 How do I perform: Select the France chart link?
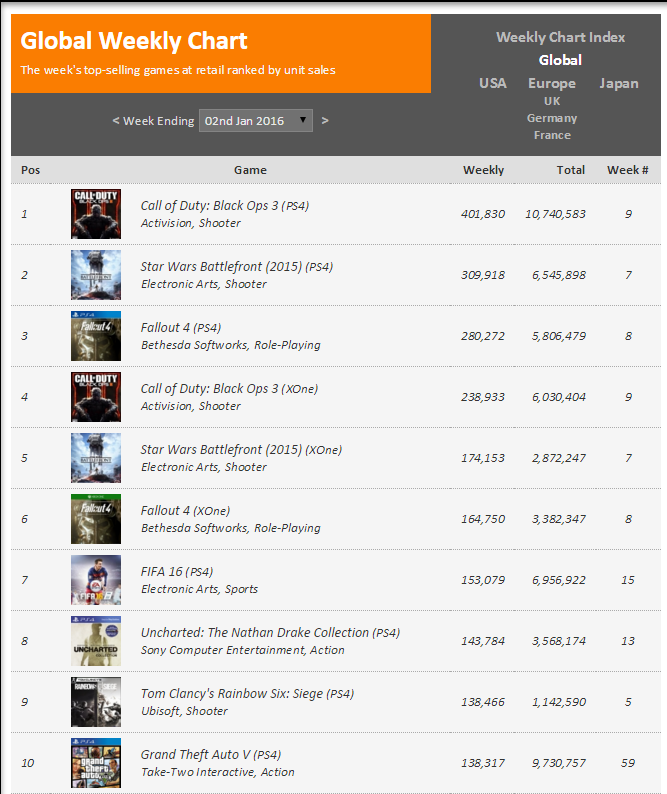tap(552, 135)
